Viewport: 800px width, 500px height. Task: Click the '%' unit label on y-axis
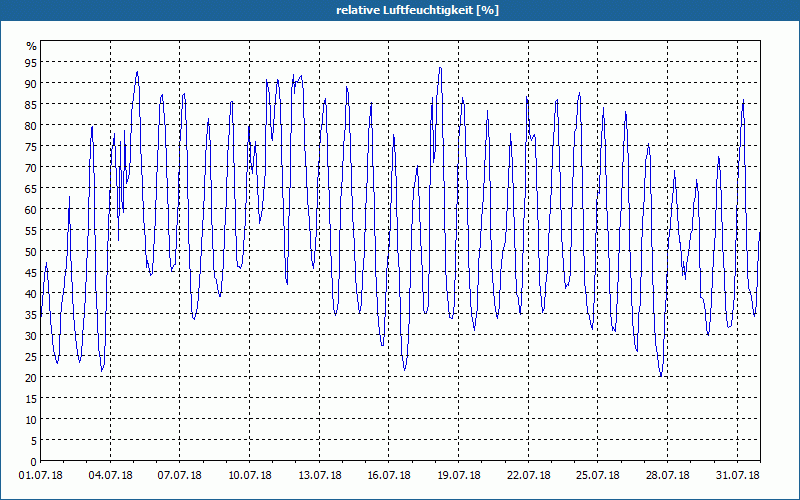click(x=32, y=46)
